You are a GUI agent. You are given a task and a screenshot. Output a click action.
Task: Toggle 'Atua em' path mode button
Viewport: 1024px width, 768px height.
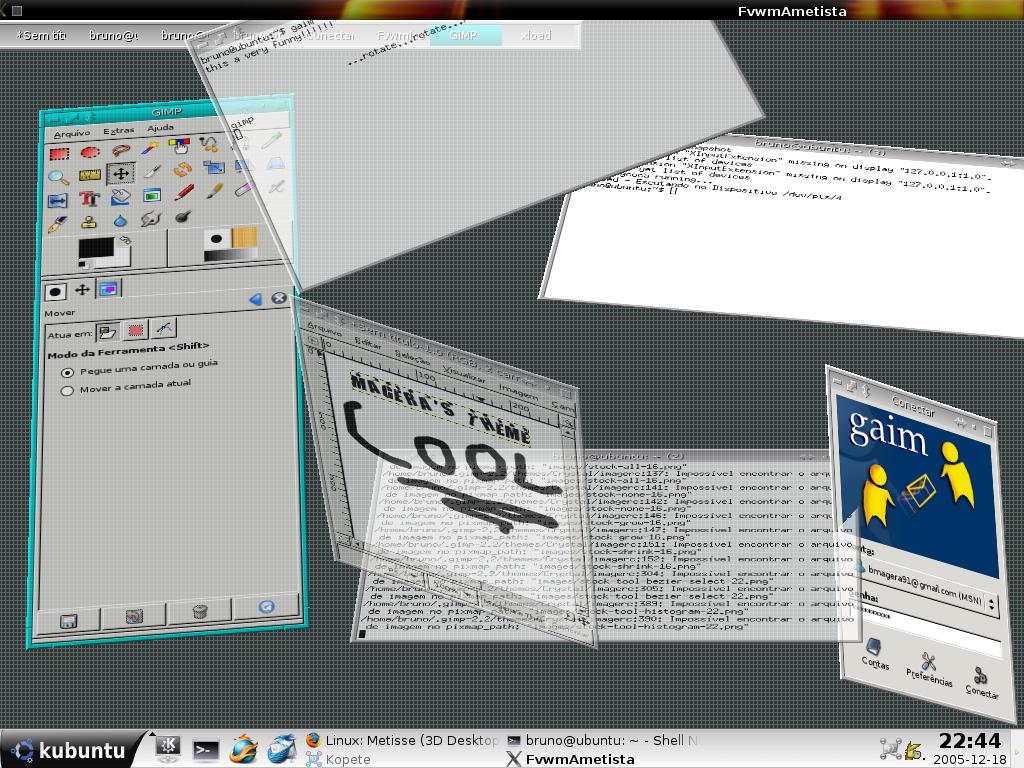[x=163, y=328]
